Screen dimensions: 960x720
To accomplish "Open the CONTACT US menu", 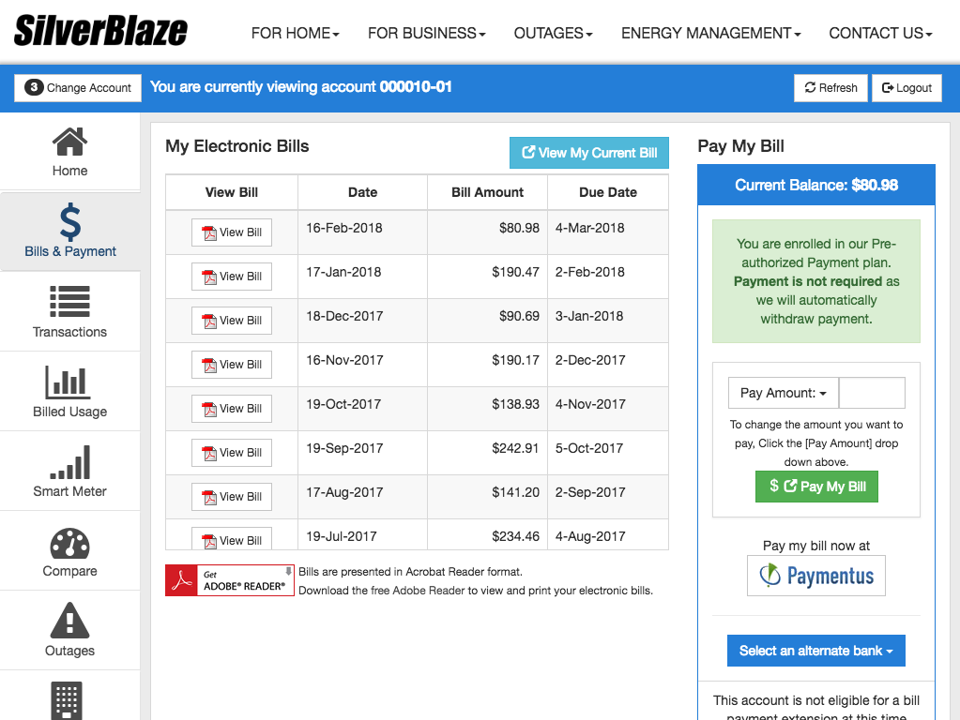I will 879,33.
